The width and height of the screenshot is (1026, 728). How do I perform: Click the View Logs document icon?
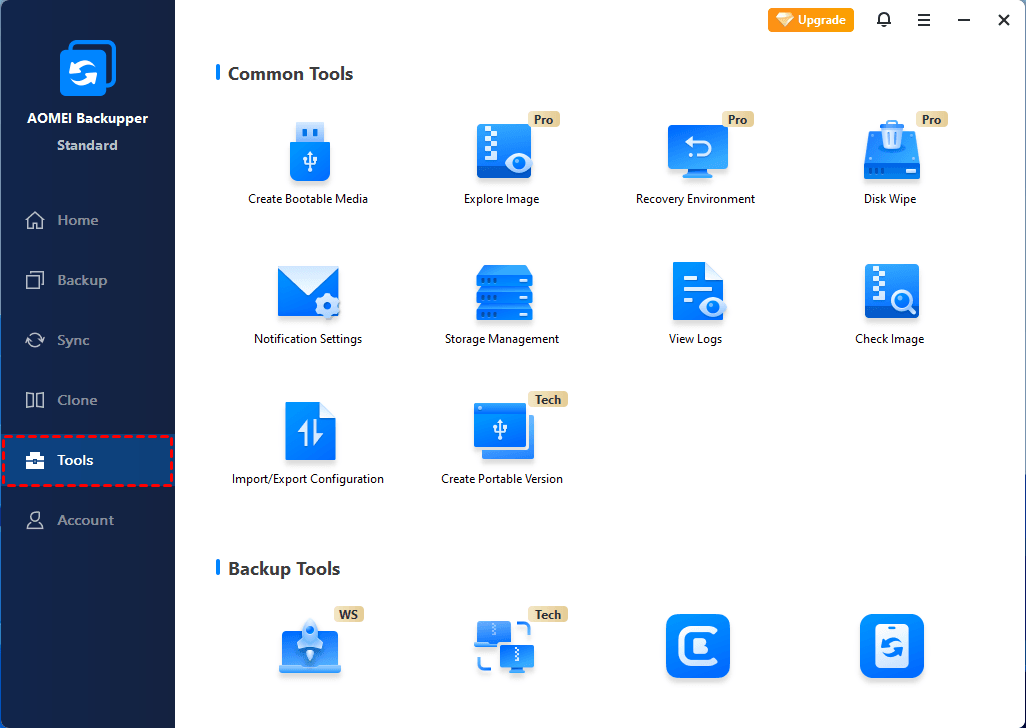click(x=698, y=291)
